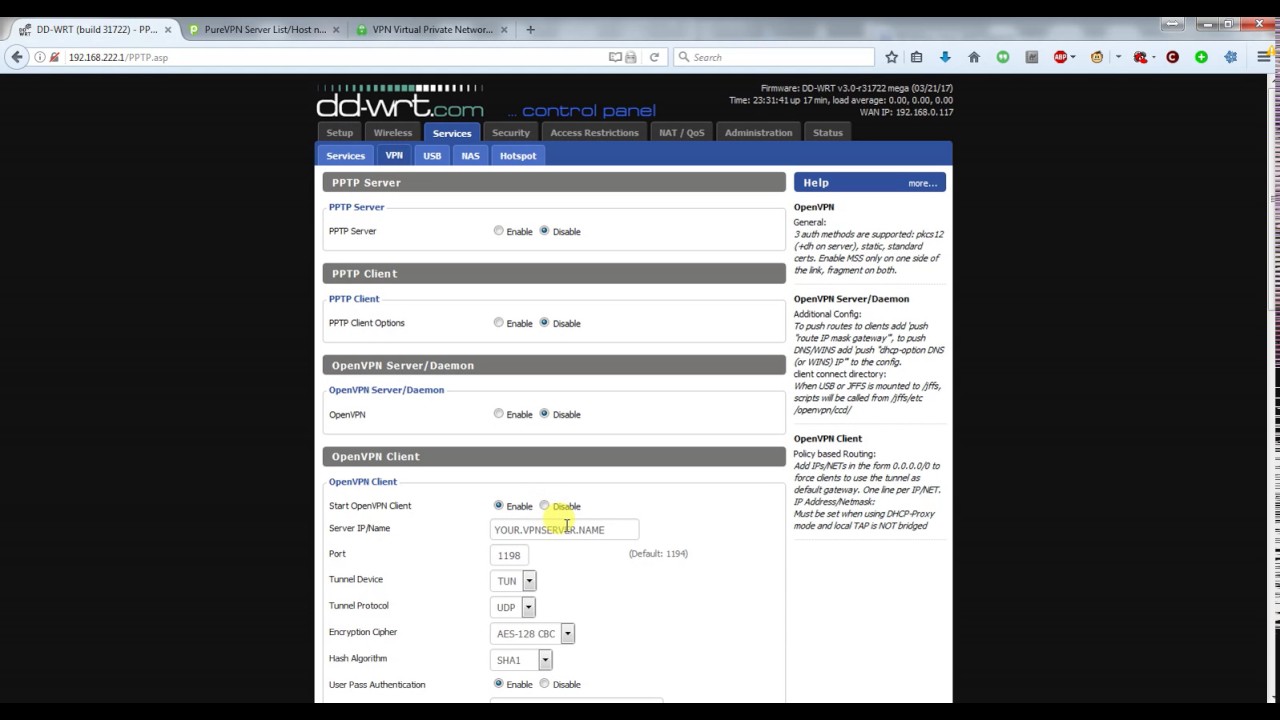This screenshot has height=720, width=1280.
Task: Click the gray square extension icon next to green quote
Action: pos(1032,57)
